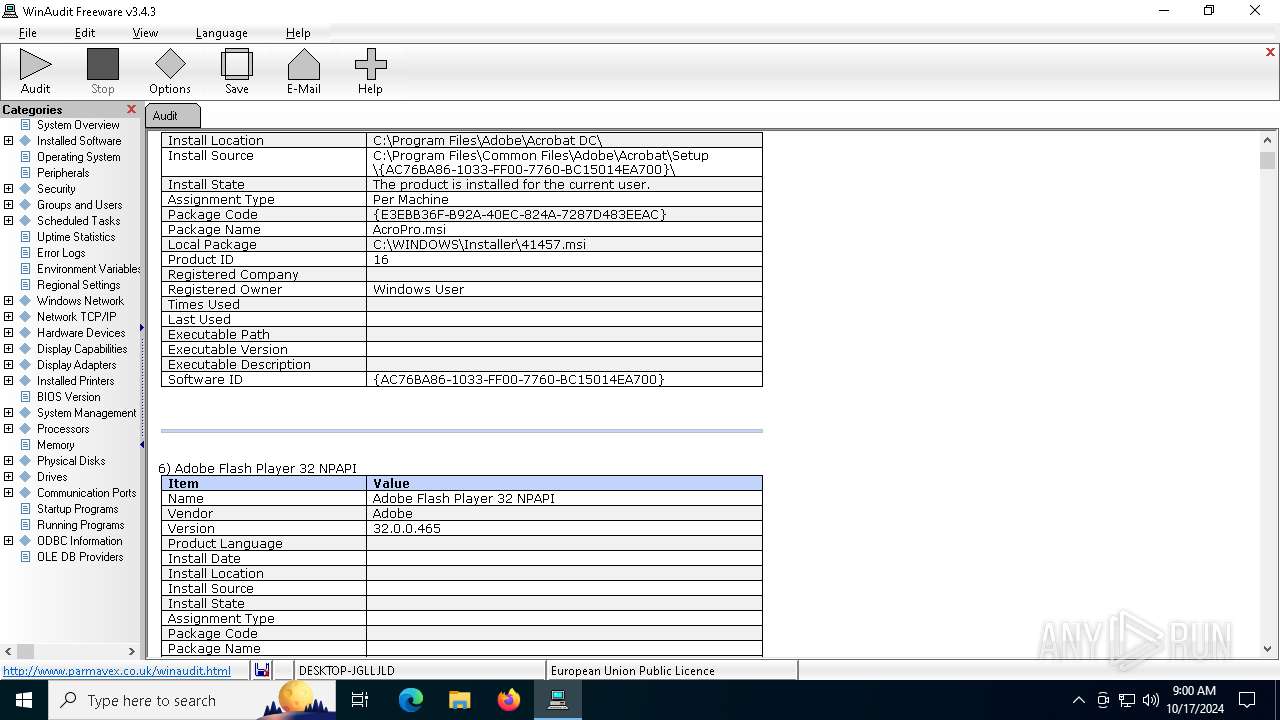Open the notification center icon

(x=1247, y=700)
